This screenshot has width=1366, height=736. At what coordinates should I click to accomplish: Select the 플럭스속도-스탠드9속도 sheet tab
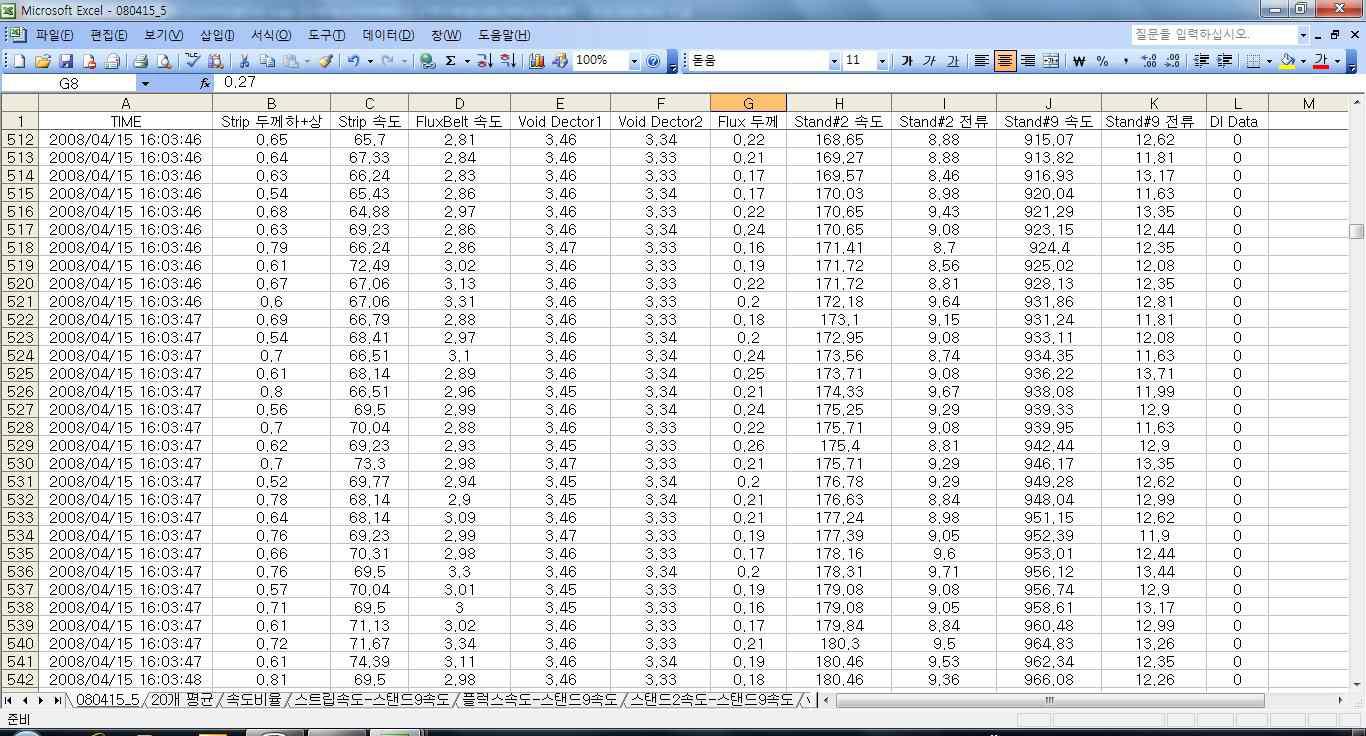539,700
